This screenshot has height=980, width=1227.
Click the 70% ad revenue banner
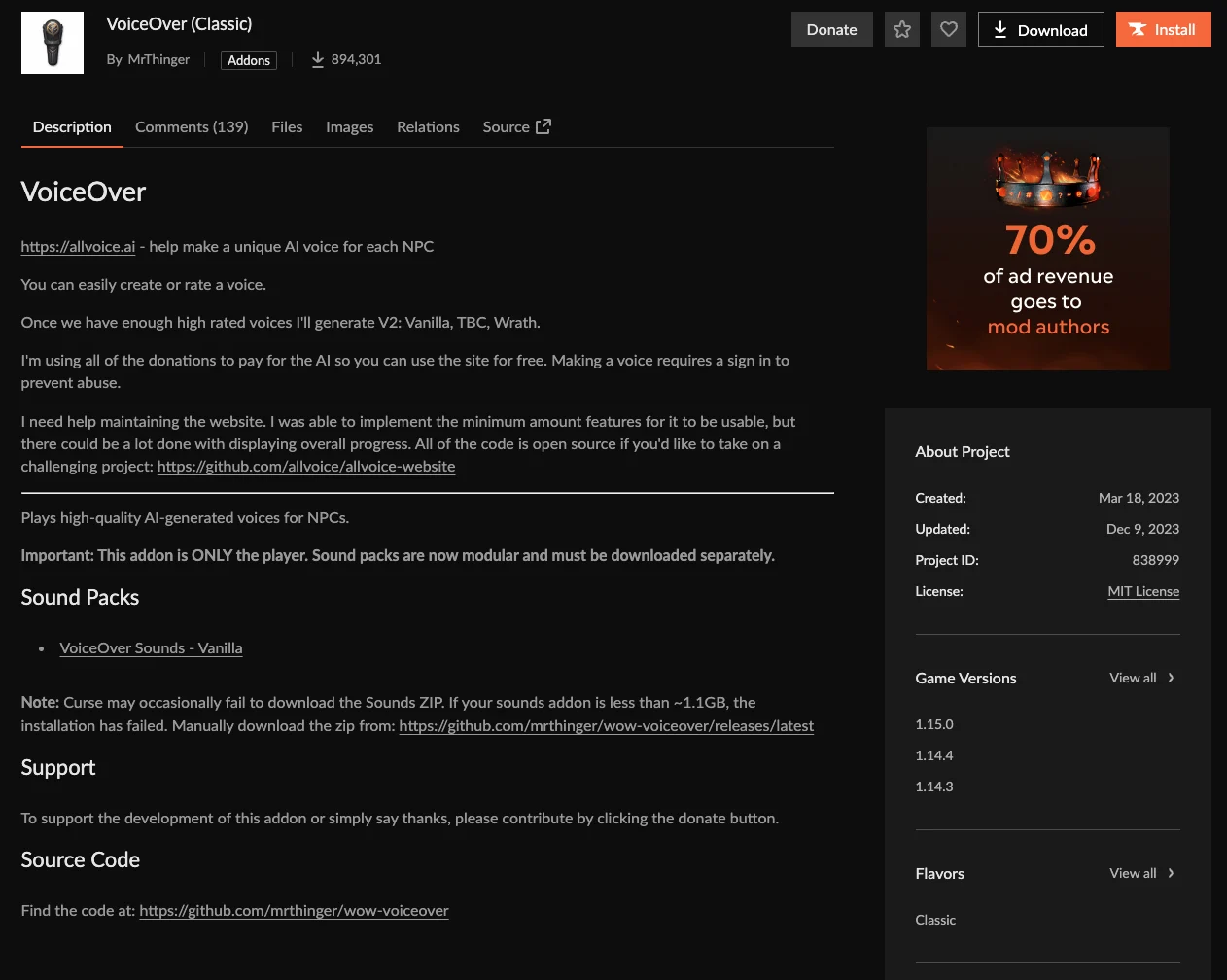click(1048, 249)
